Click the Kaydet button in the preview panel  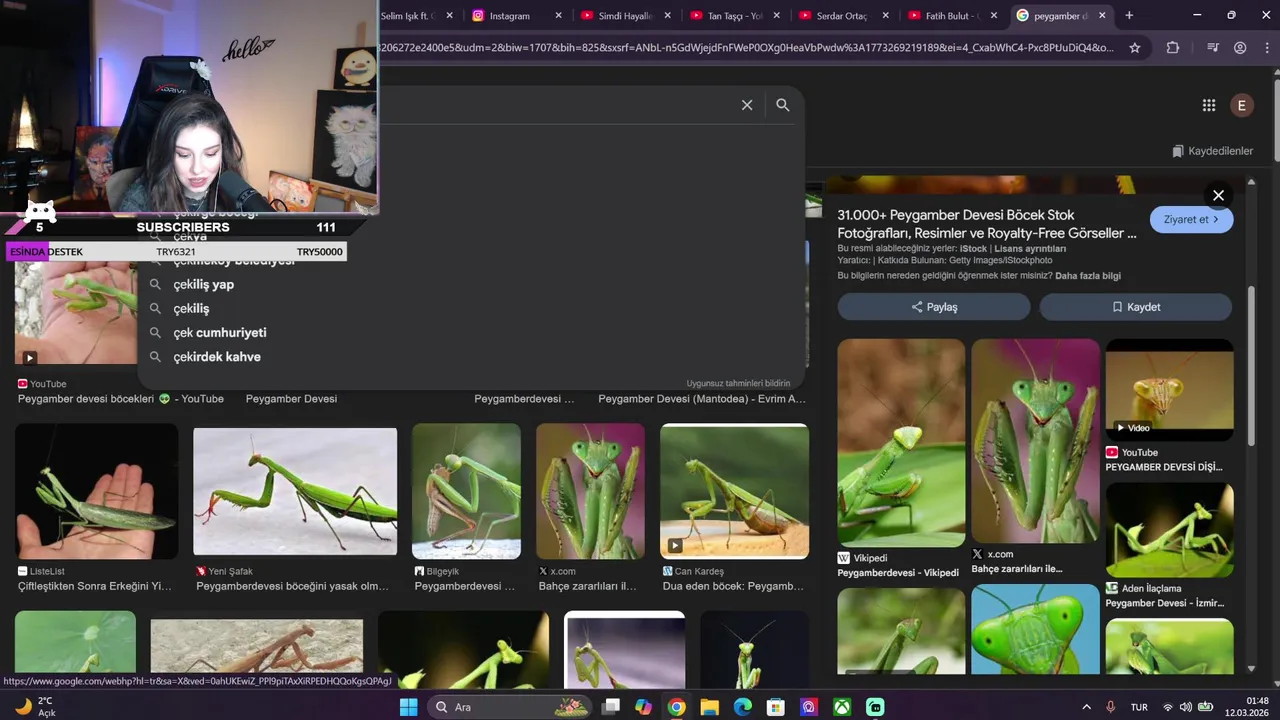(x=1136, y=307)
